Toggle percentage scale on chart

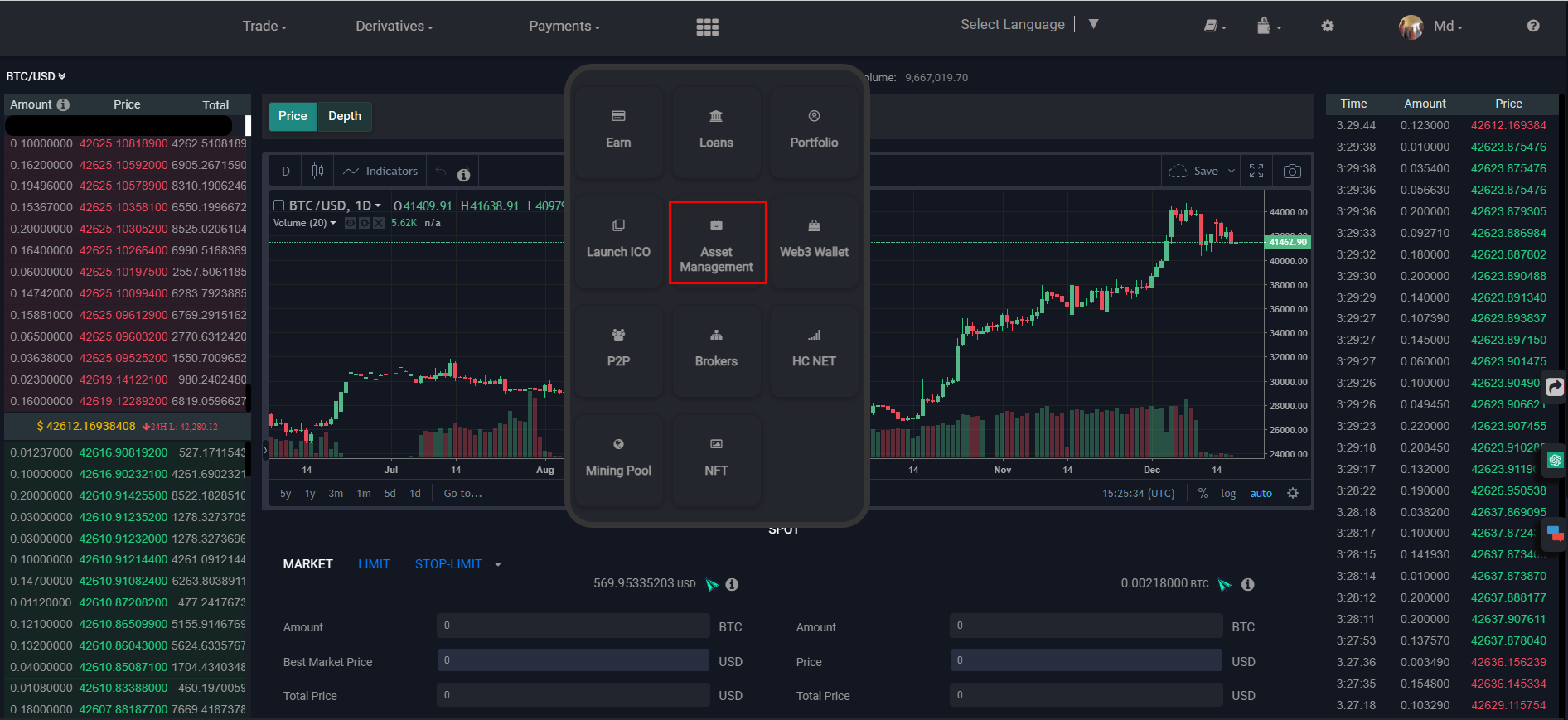tap(1203, 493)
